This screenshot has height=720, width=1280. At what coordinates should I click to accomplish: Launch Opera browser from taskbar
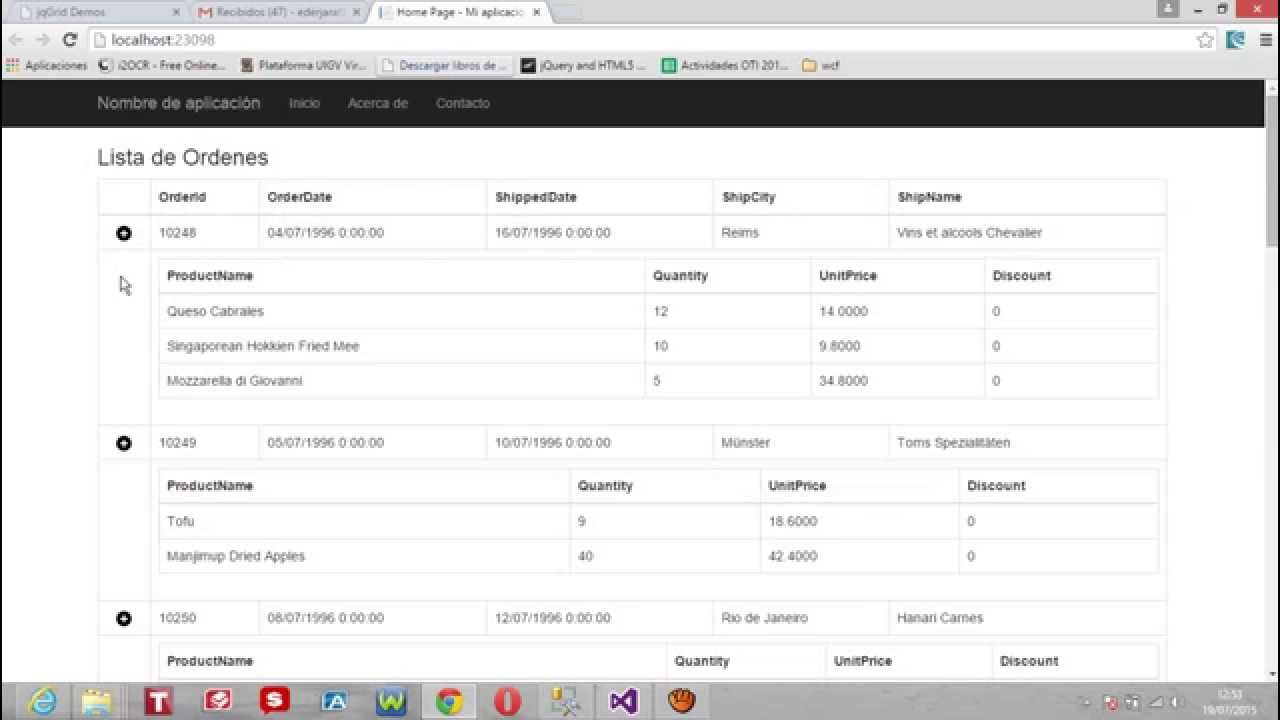(x=507, y=701)
